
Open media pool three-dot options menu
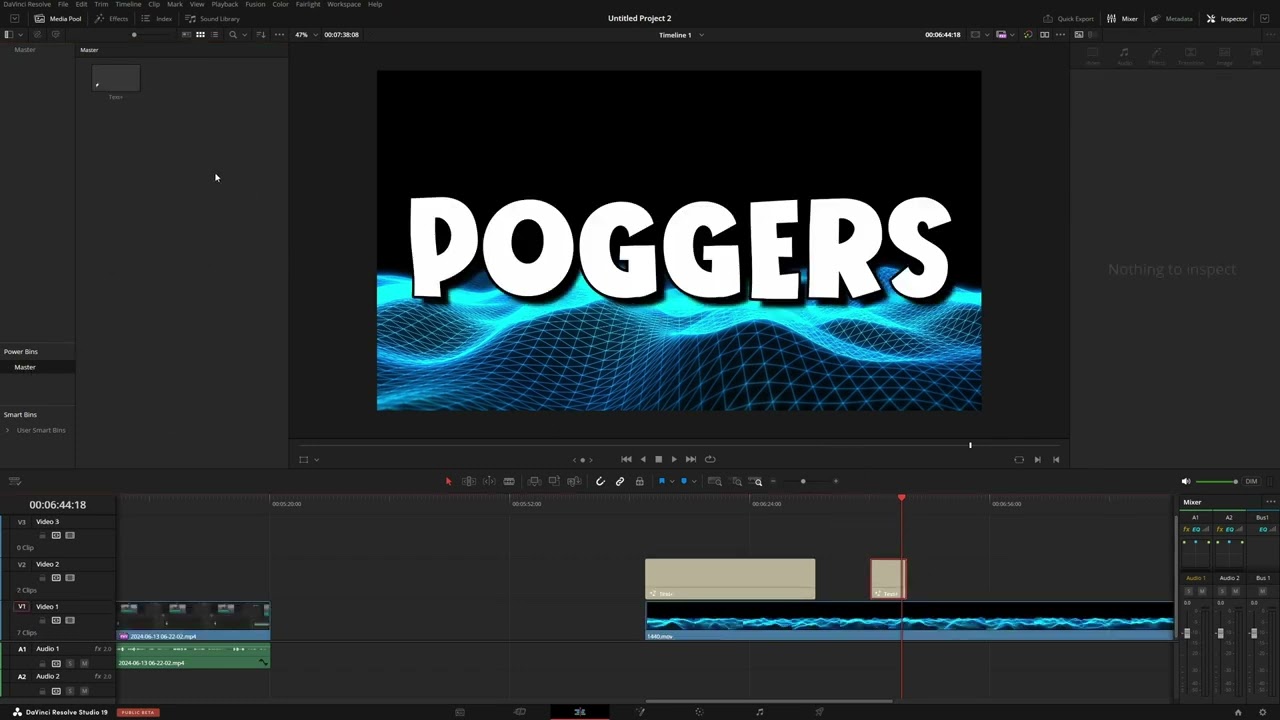click(x=279, y=35)
